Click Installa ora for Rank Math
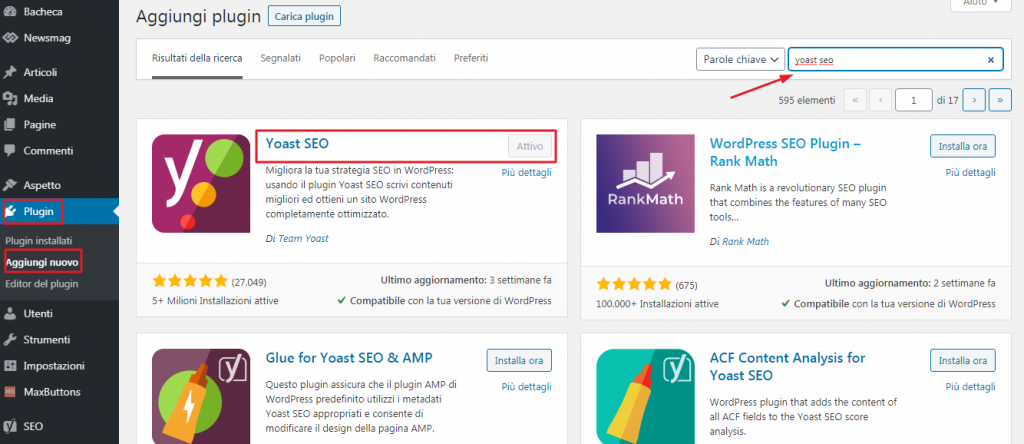Image resolution: width=1024 pixels, height=444 pixels. coord(962,146)
